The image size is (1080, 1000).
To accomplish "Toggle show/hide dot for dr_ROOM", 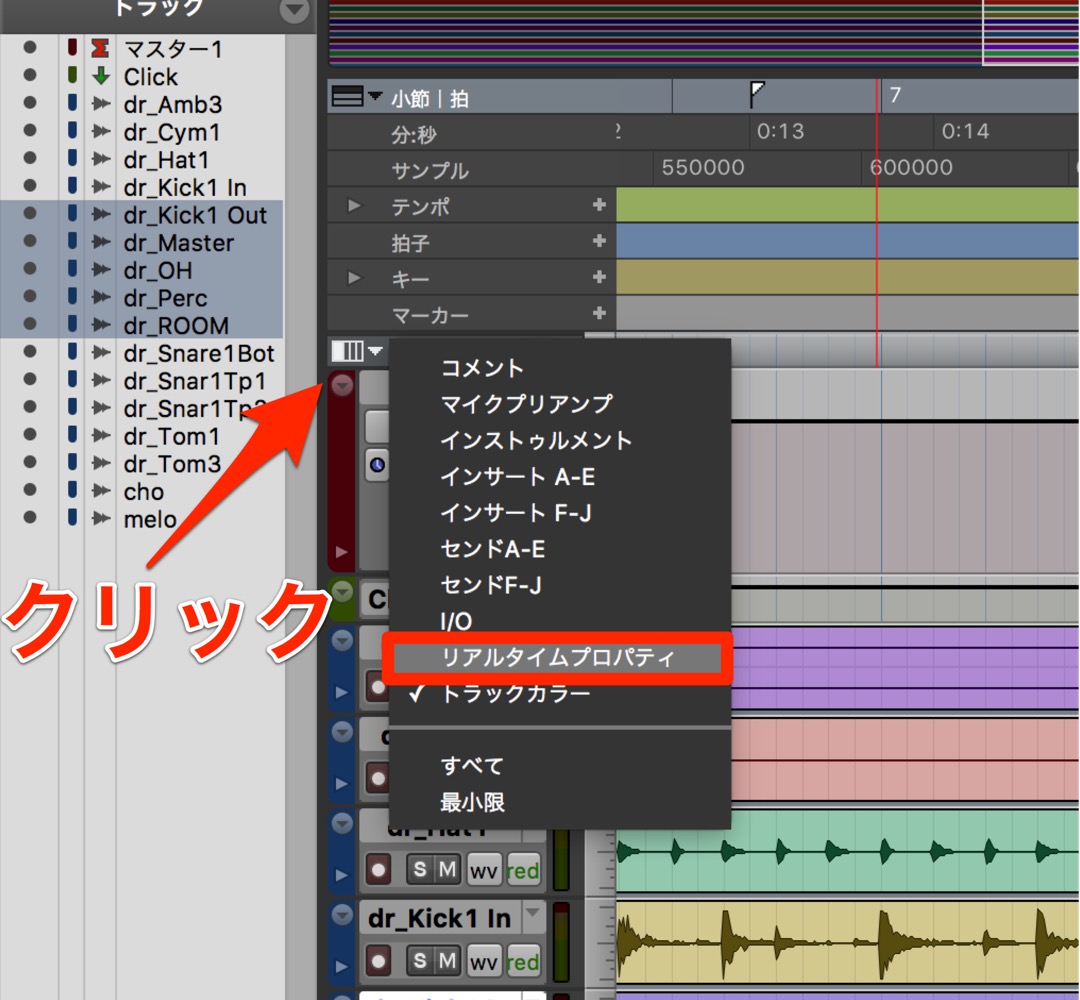I will pos(30,323).
